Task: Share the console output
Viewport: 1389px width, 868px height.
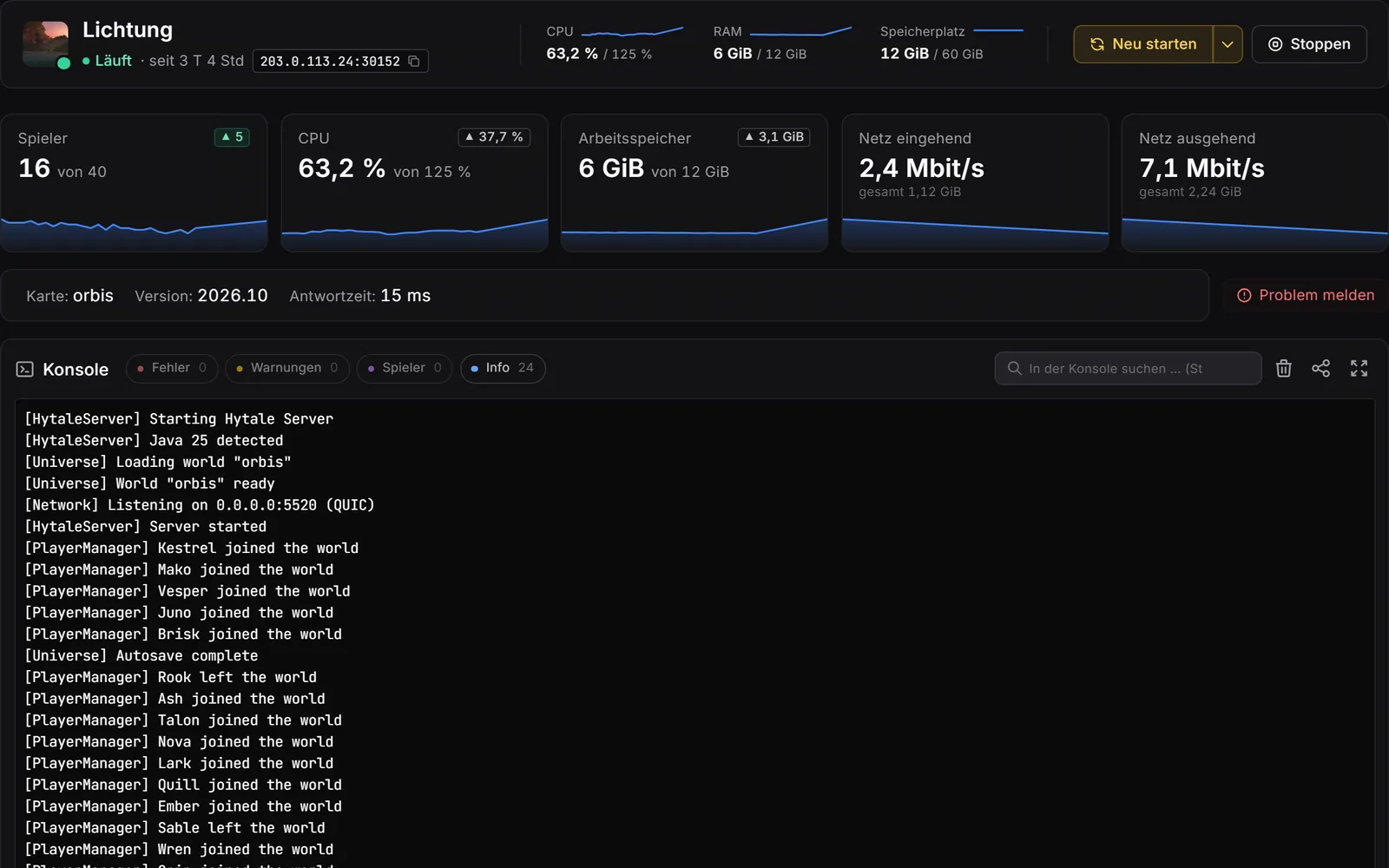Action: [x=1320, y=369]
